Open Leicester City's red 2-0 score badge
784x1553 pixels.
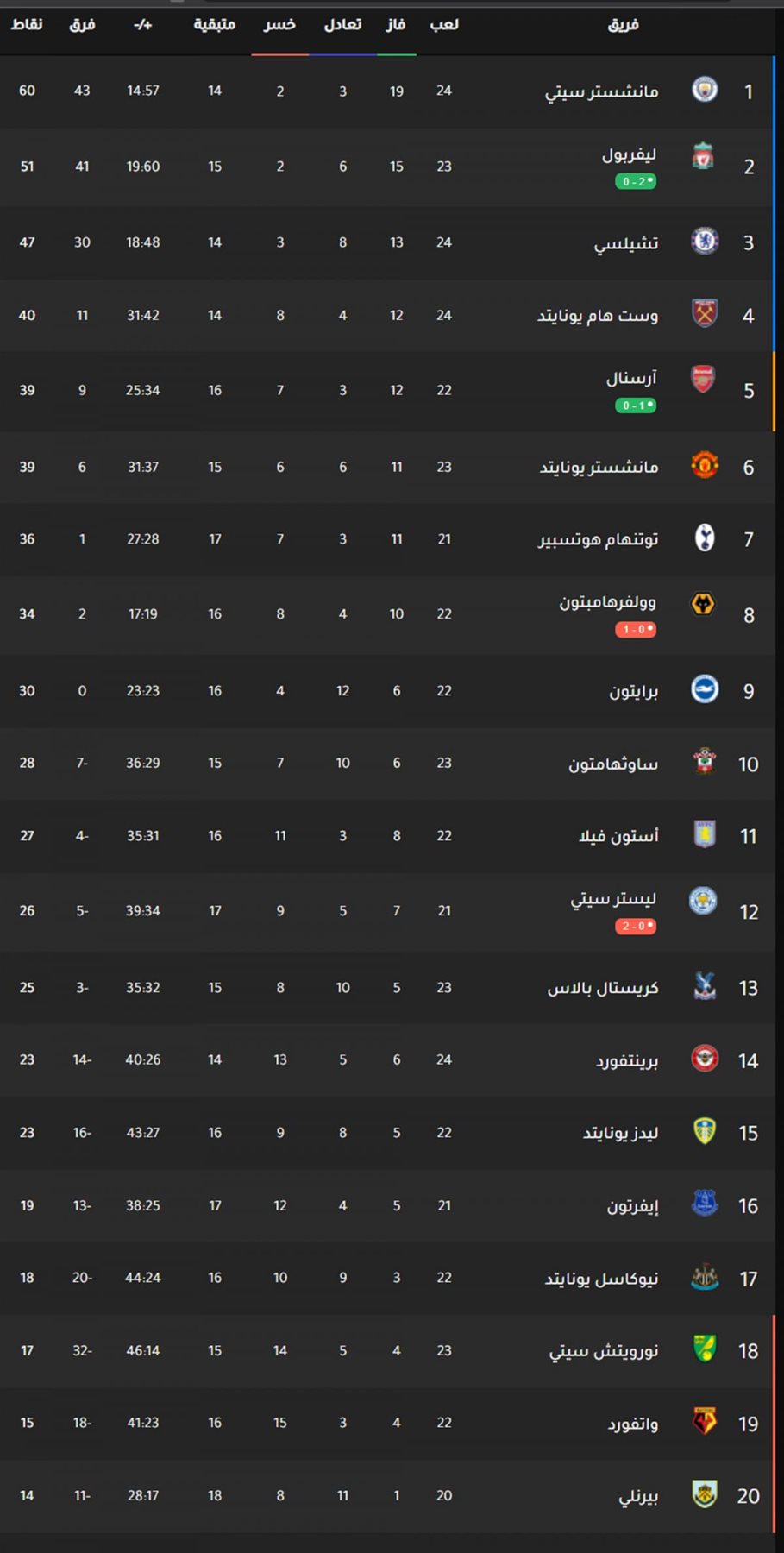tap(636, 927)
